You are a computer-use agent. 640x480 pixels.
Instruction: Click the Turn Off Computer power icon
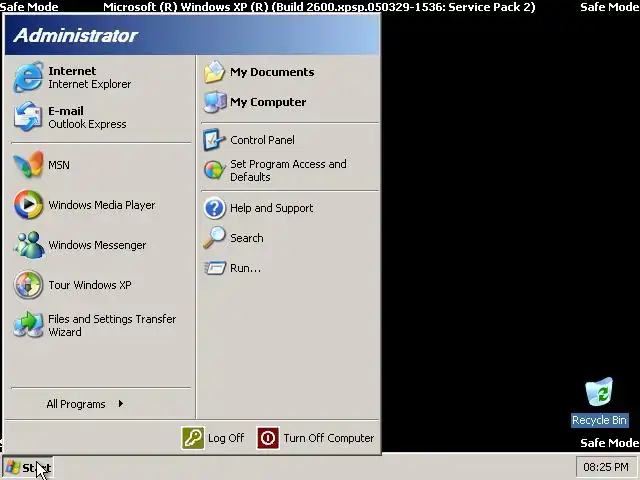[x=268, y=438]
